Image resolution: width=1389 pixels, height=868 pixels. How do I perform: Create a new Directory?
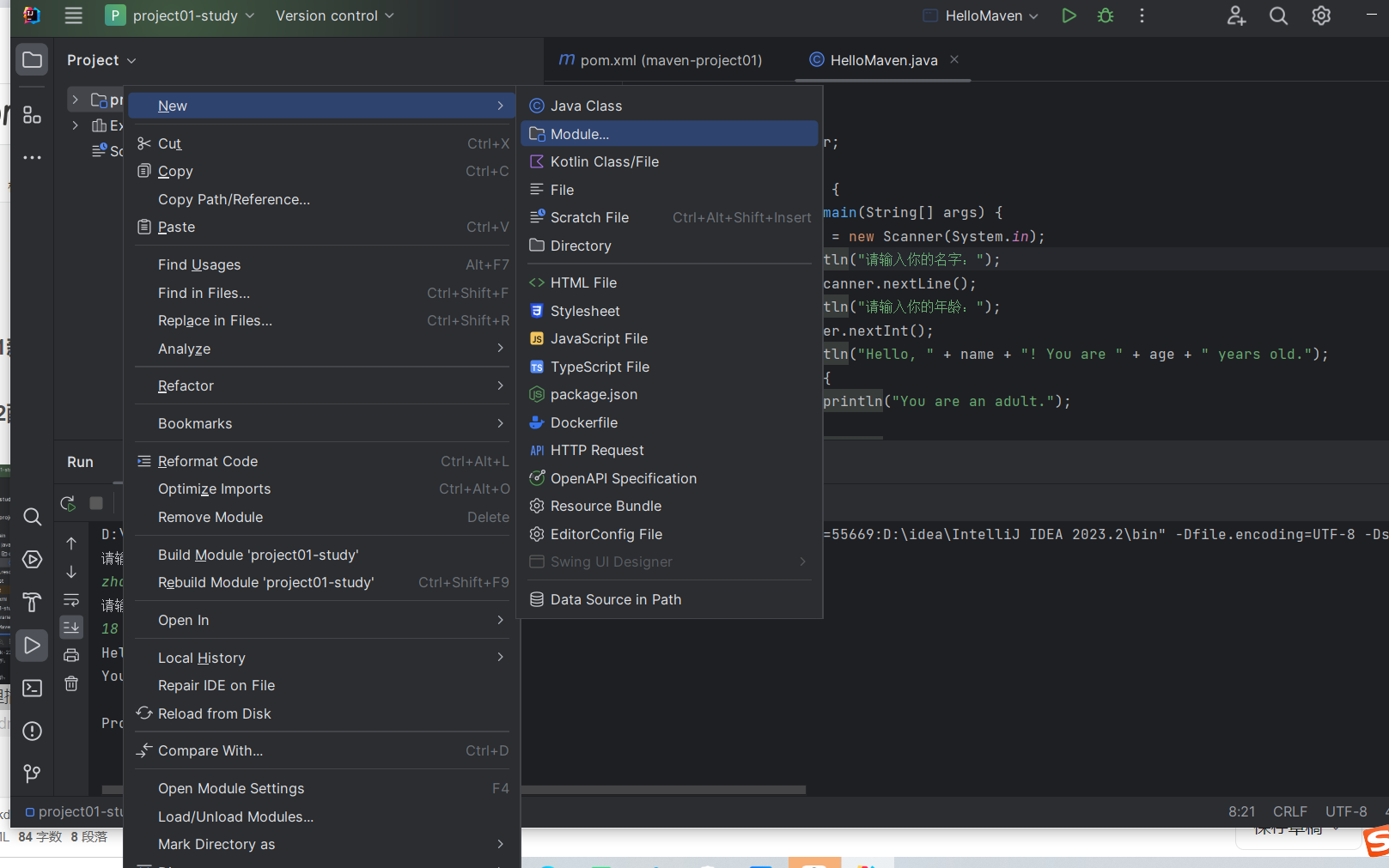point(669,246)
